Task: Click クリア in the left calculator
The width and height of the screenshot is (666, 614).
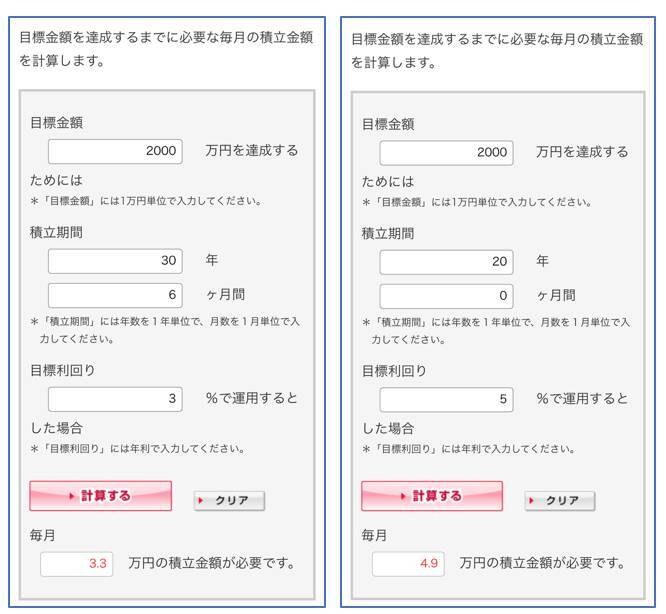Action: tap(229, 501)
